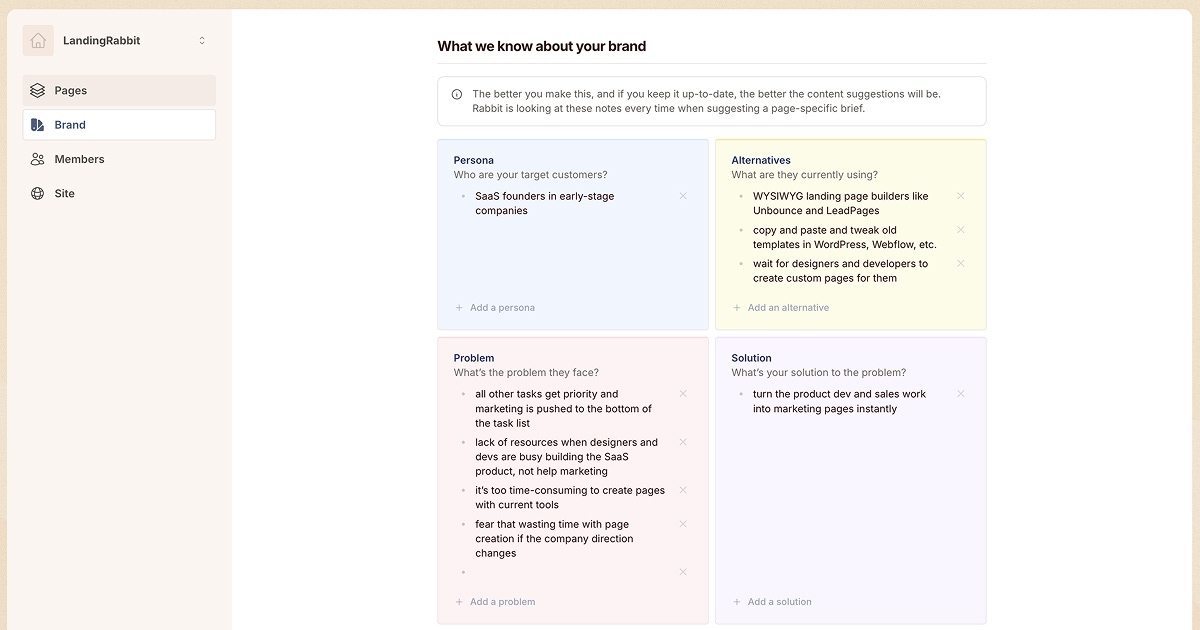
Task: Expand the LandingRabbit workspace switcher
Action: [202, 41]
